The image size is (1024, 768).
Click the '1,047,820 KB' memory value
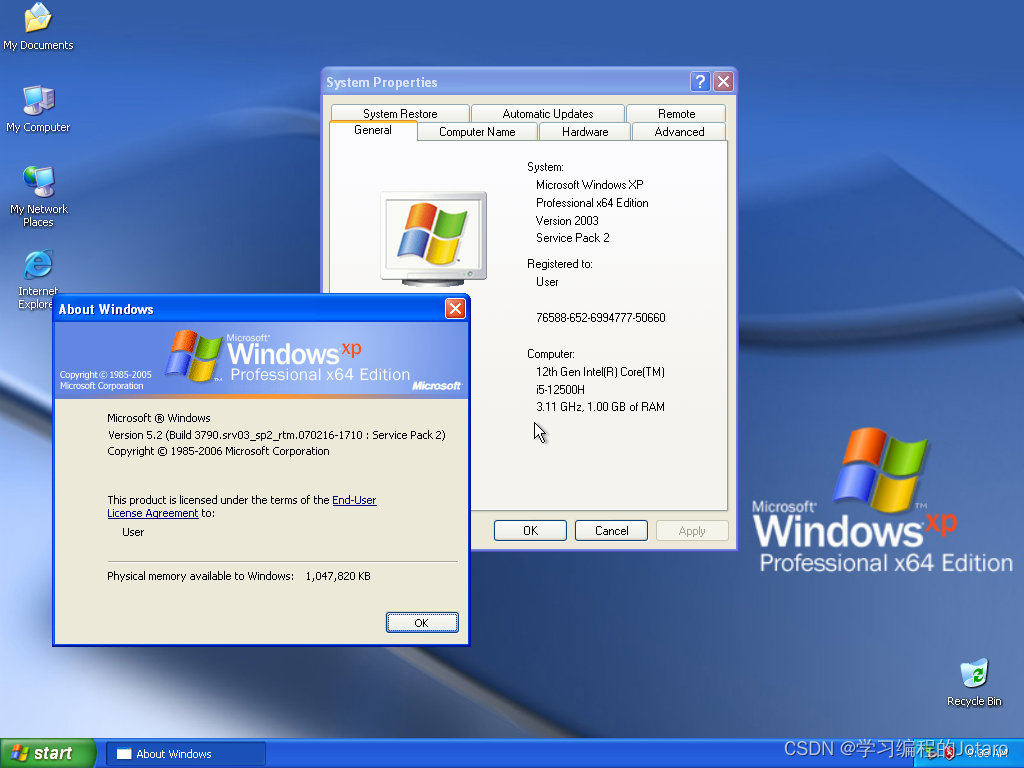[338, 576]
